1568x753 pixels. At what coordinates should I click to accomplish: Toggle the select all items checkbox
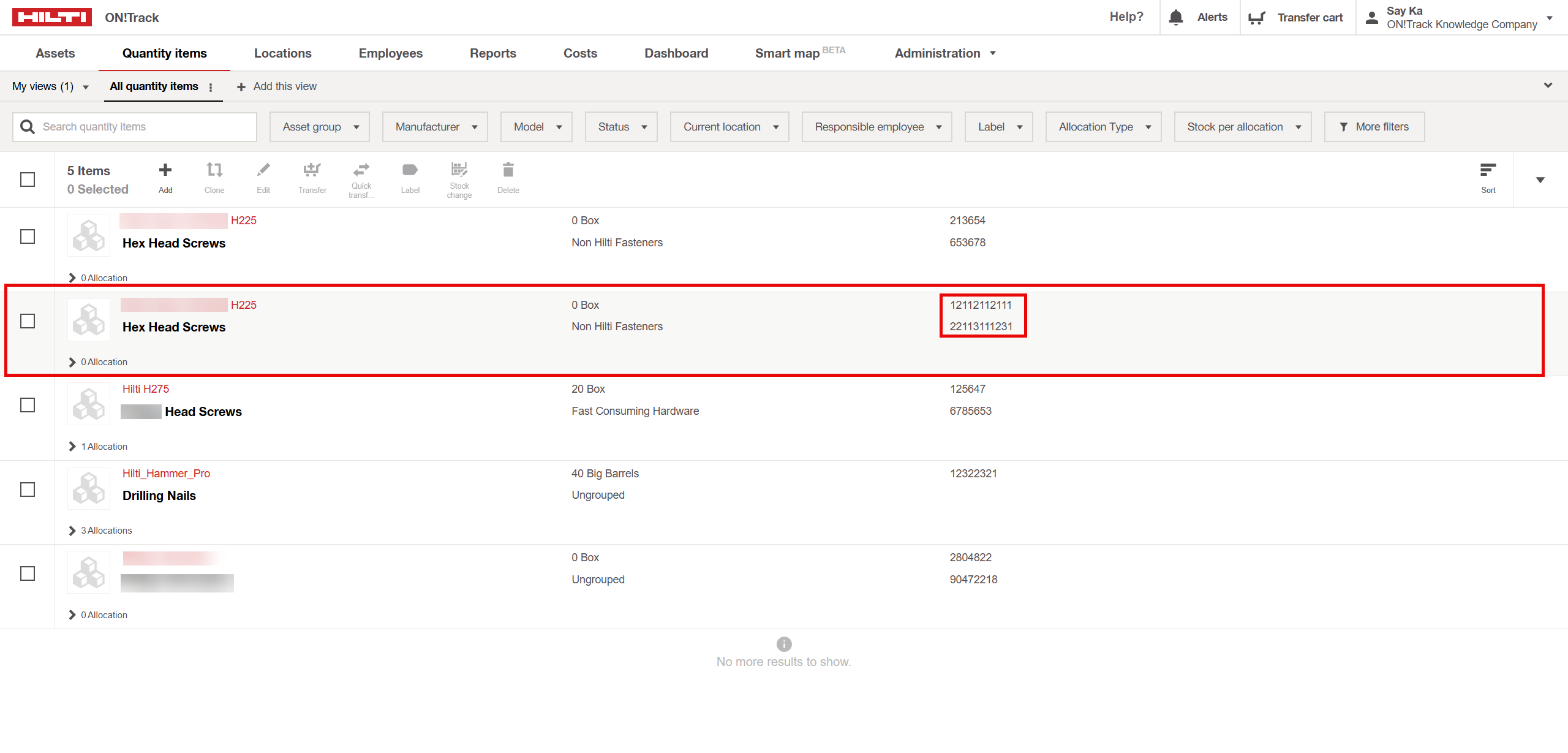[28, 180]
